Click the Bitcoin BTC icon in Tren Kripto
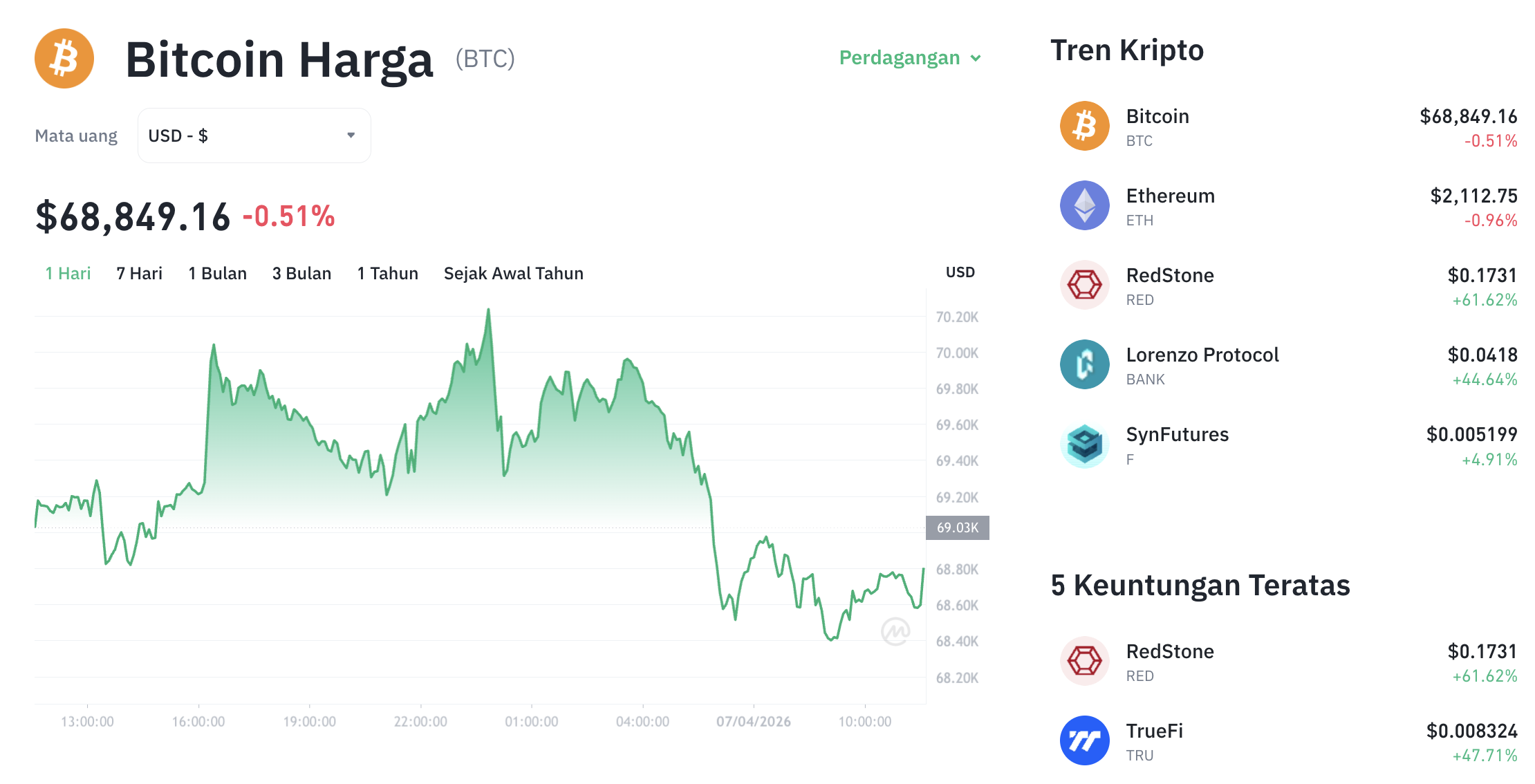The image size is (1535, 784). (x=1084, y=127)
